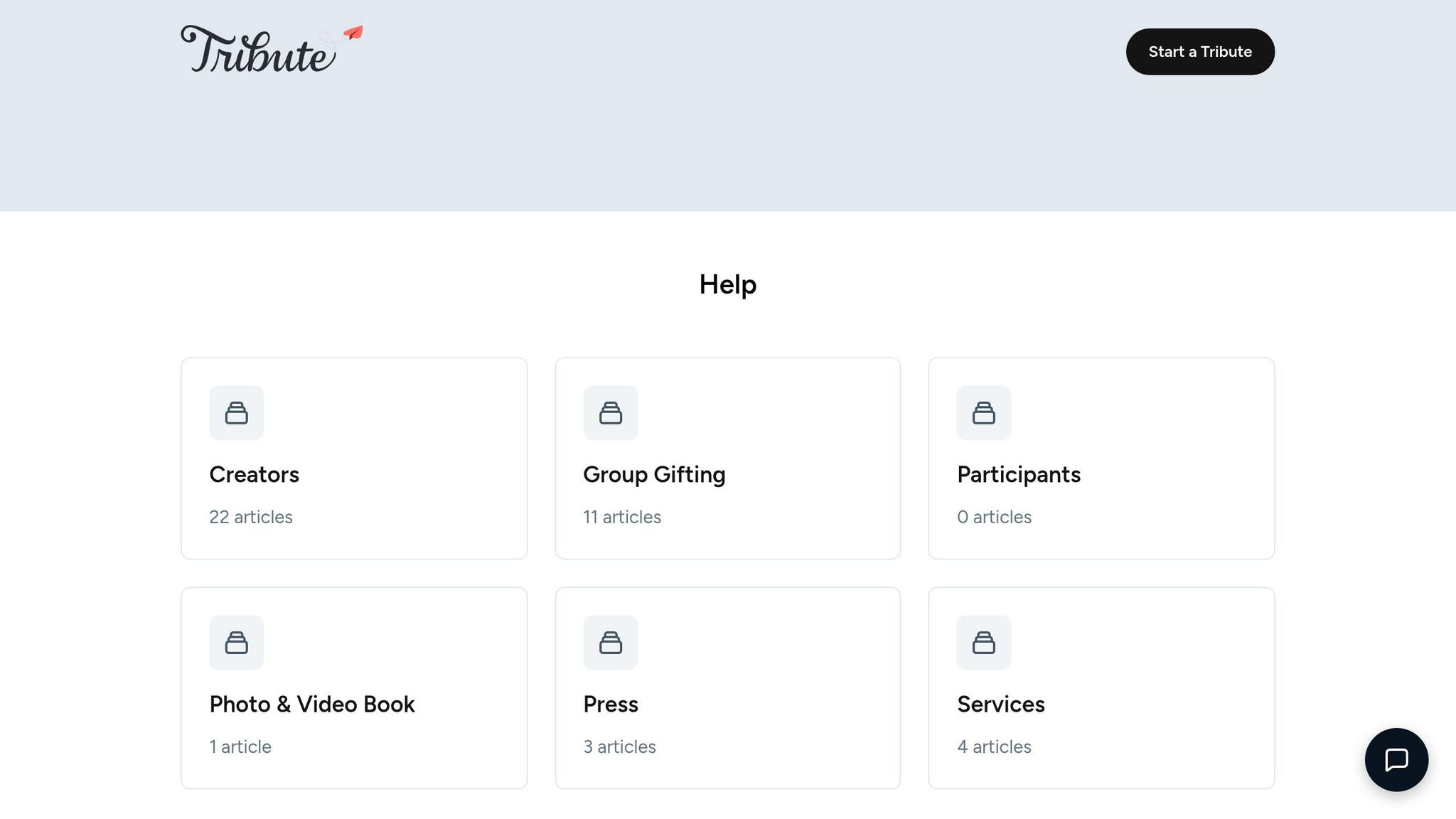Click the Group Gifting category icon

coord(610,413)
